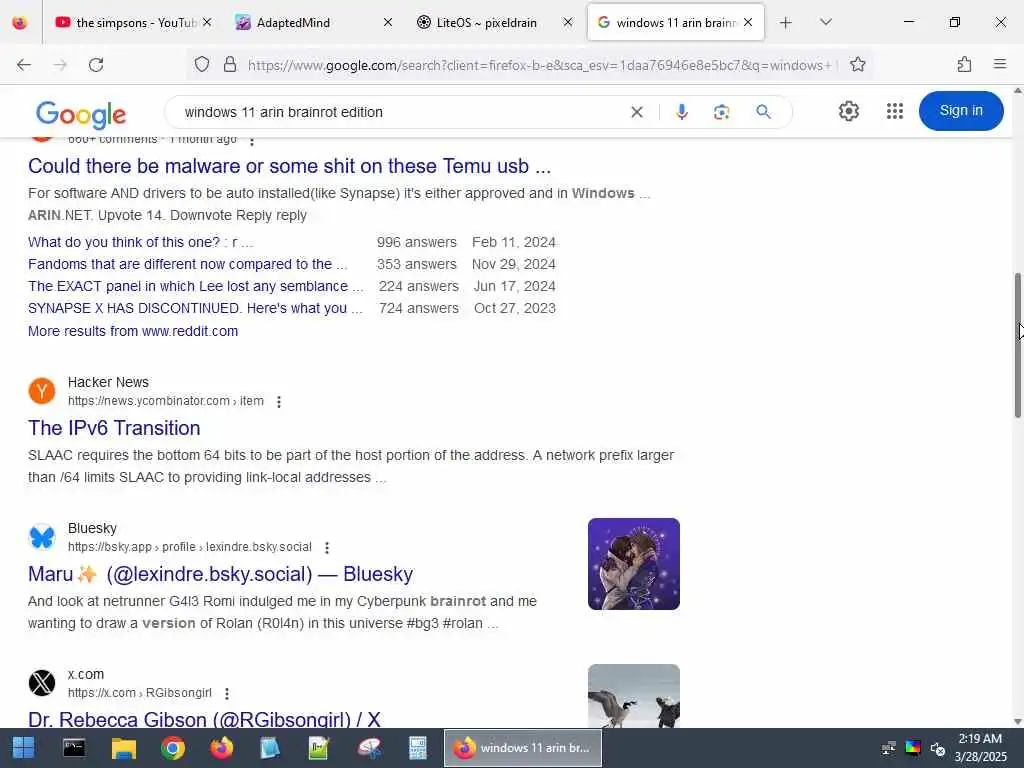The height and width of the screenshot is (768, 1024).
Task: Open the Google apps grid
Action: click(x=895, y=111)
